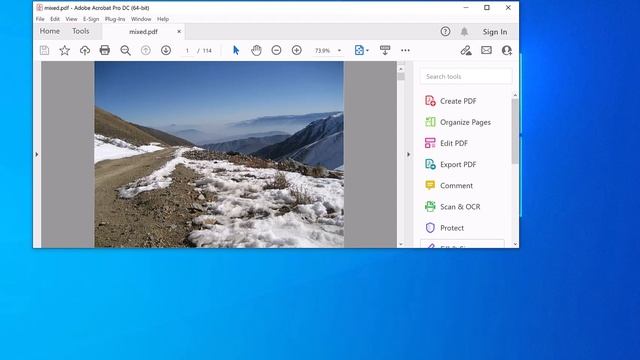This screenshot has height=360, width=640.
Task: Click the document scroll up arrow
Action: point(401,69)
